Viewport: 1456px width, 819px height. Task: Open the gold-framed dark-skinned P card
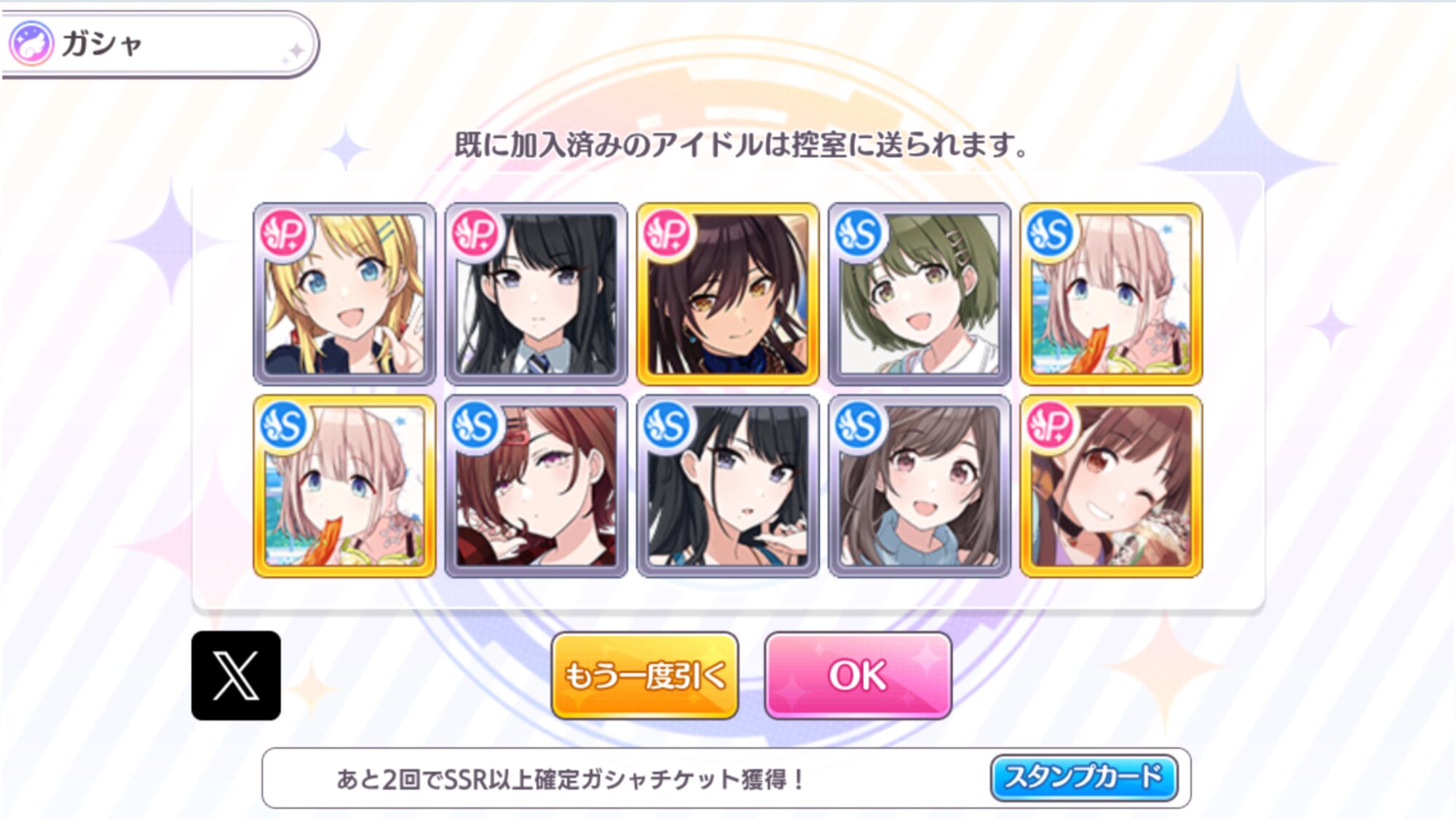point(728,294)
